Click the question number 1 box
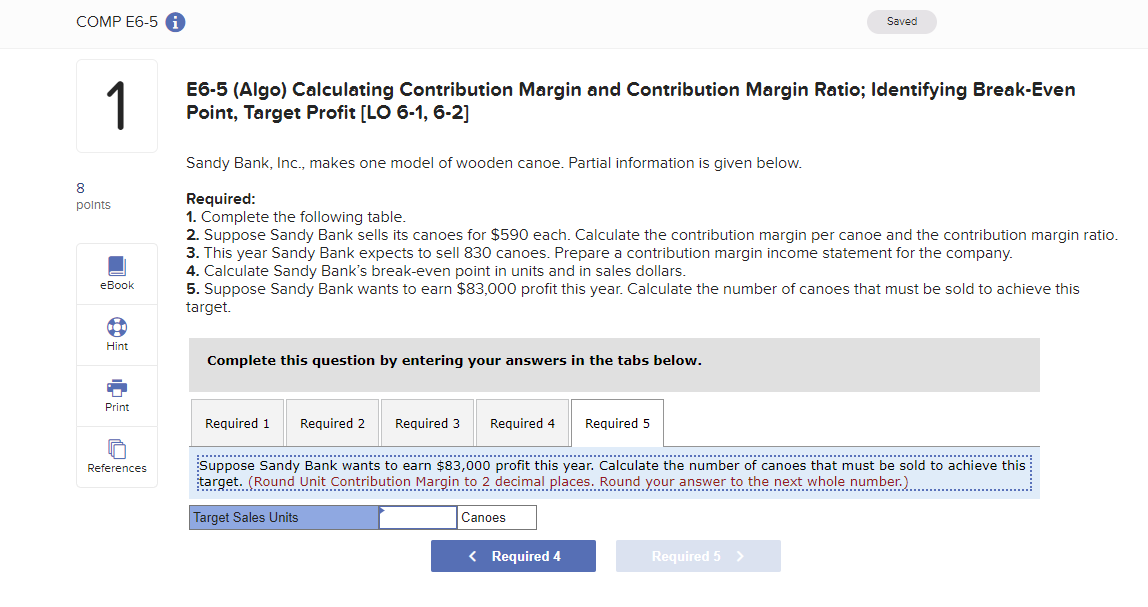The height and width of the screenshot is (607, 1148). (x=117, y=105)
